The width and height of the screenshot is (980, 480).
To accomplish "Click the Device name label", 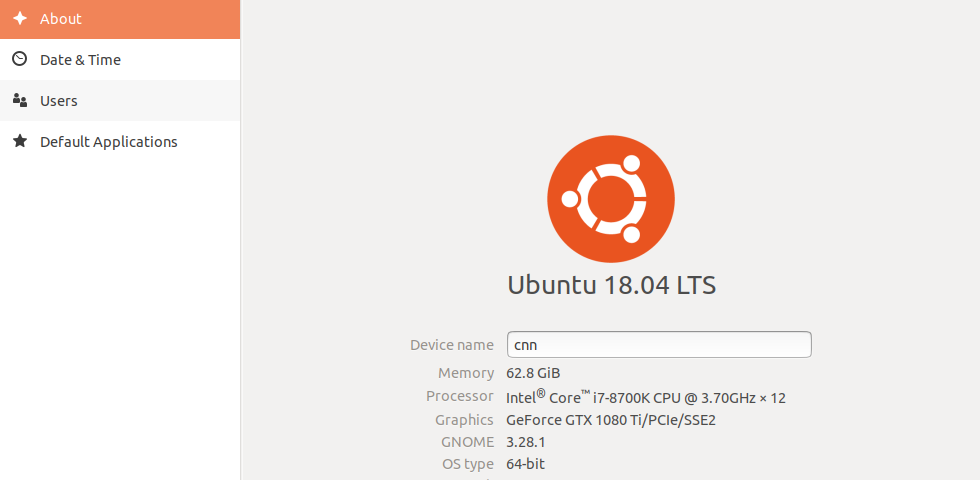I will pyautogui.click(x=452, y=345).
